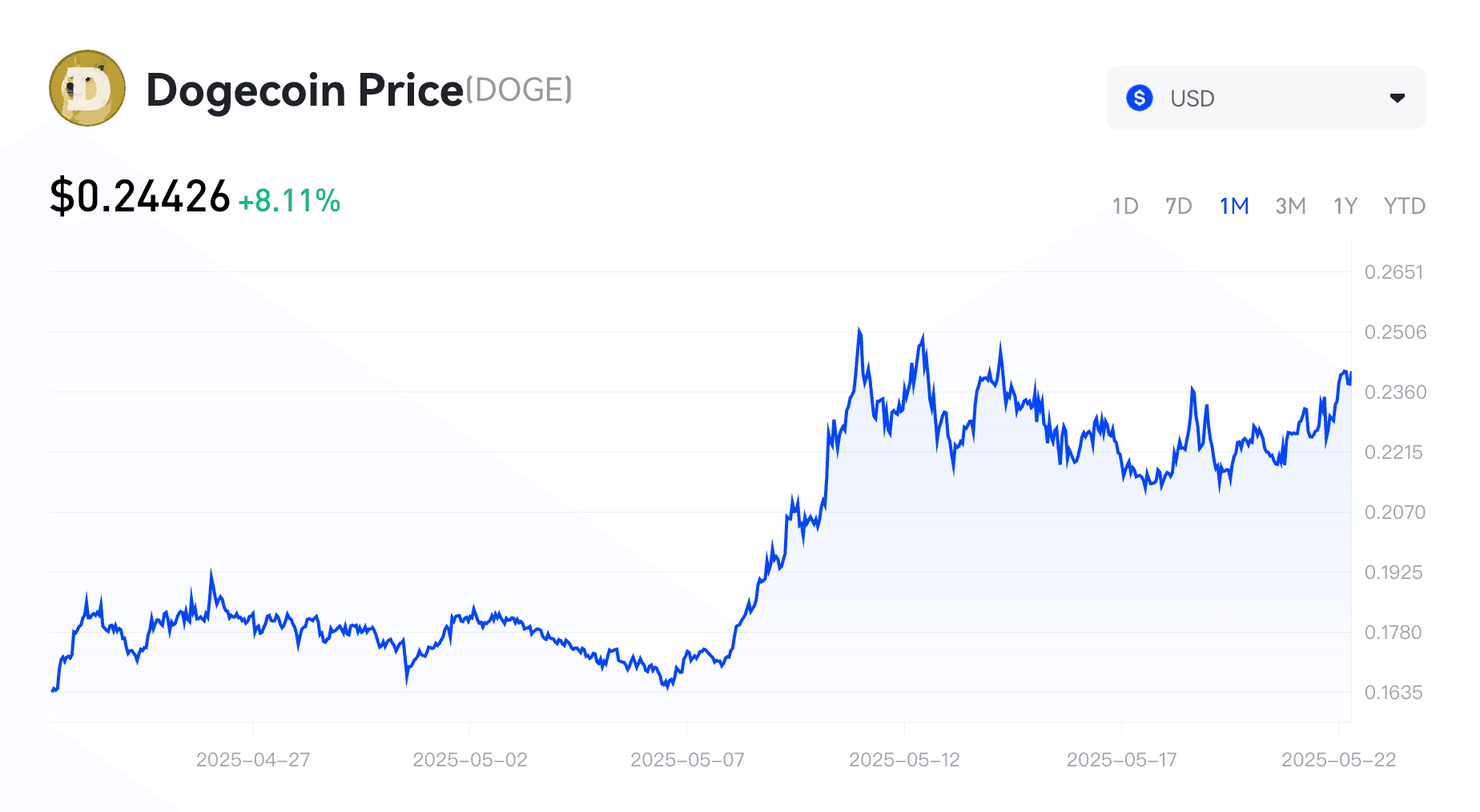
Task: Click the 2025-05-07 date marker
Action: tap(687, 759)
